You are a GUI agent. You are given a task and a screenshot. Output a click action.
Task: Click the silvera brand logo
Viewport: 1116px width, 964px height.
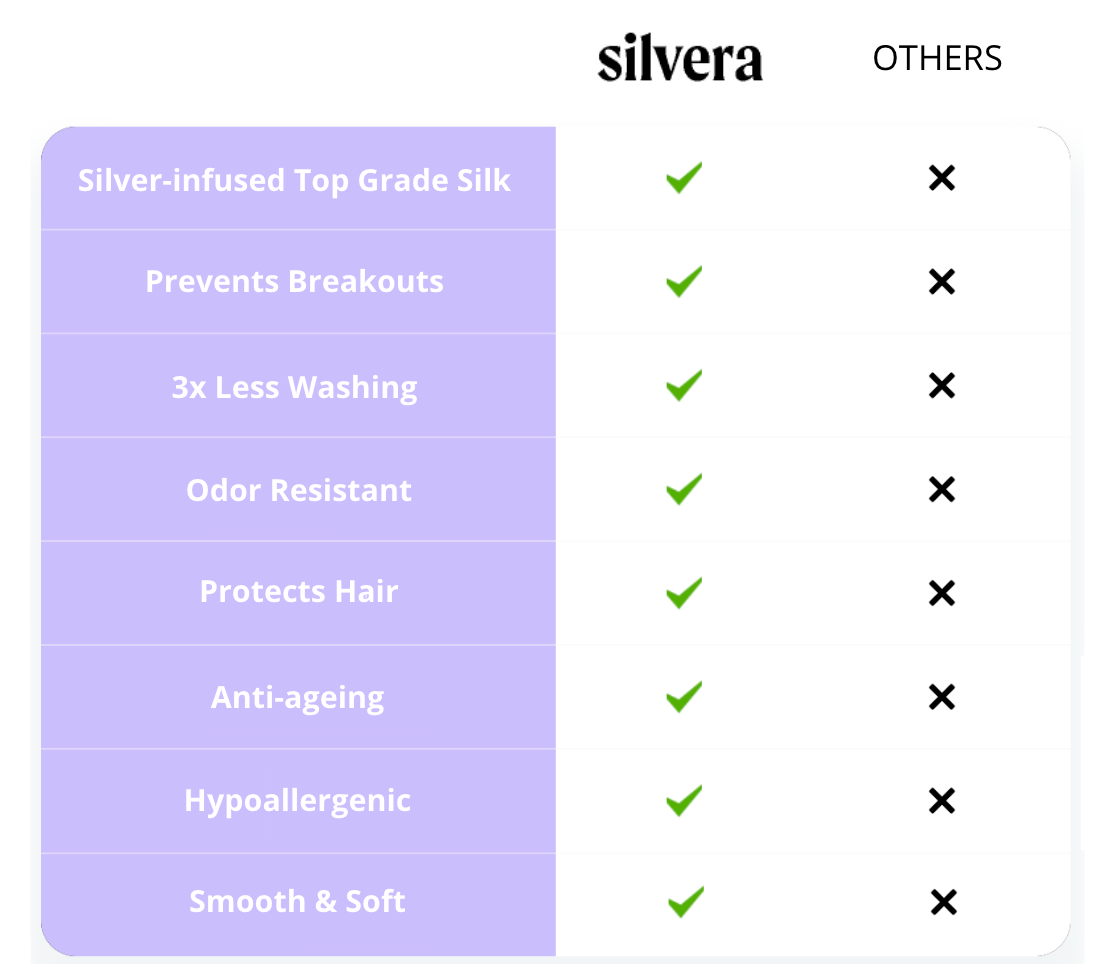click(680, 60)
